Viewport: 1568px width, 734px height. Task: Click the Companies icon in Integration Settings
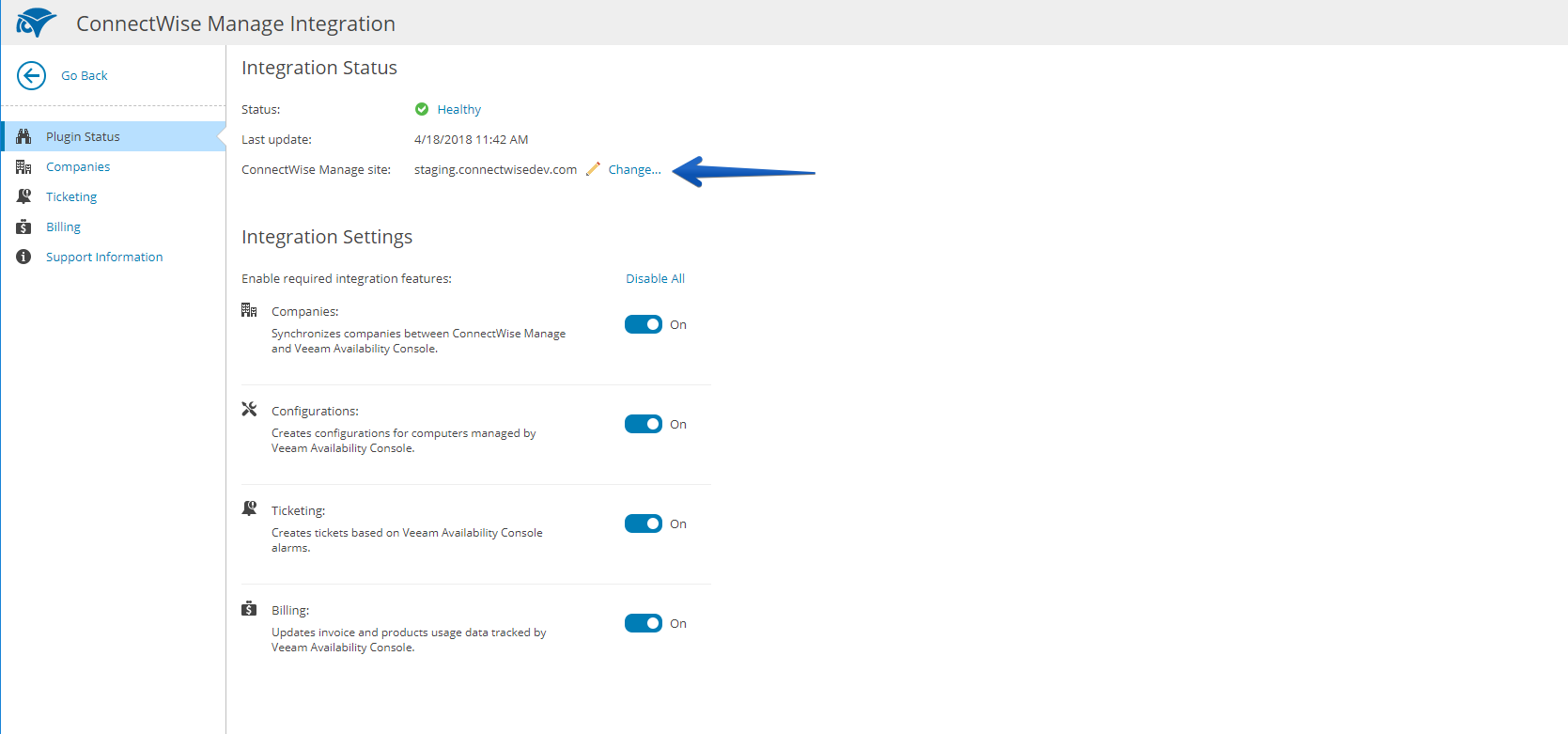tap(249, 310)
